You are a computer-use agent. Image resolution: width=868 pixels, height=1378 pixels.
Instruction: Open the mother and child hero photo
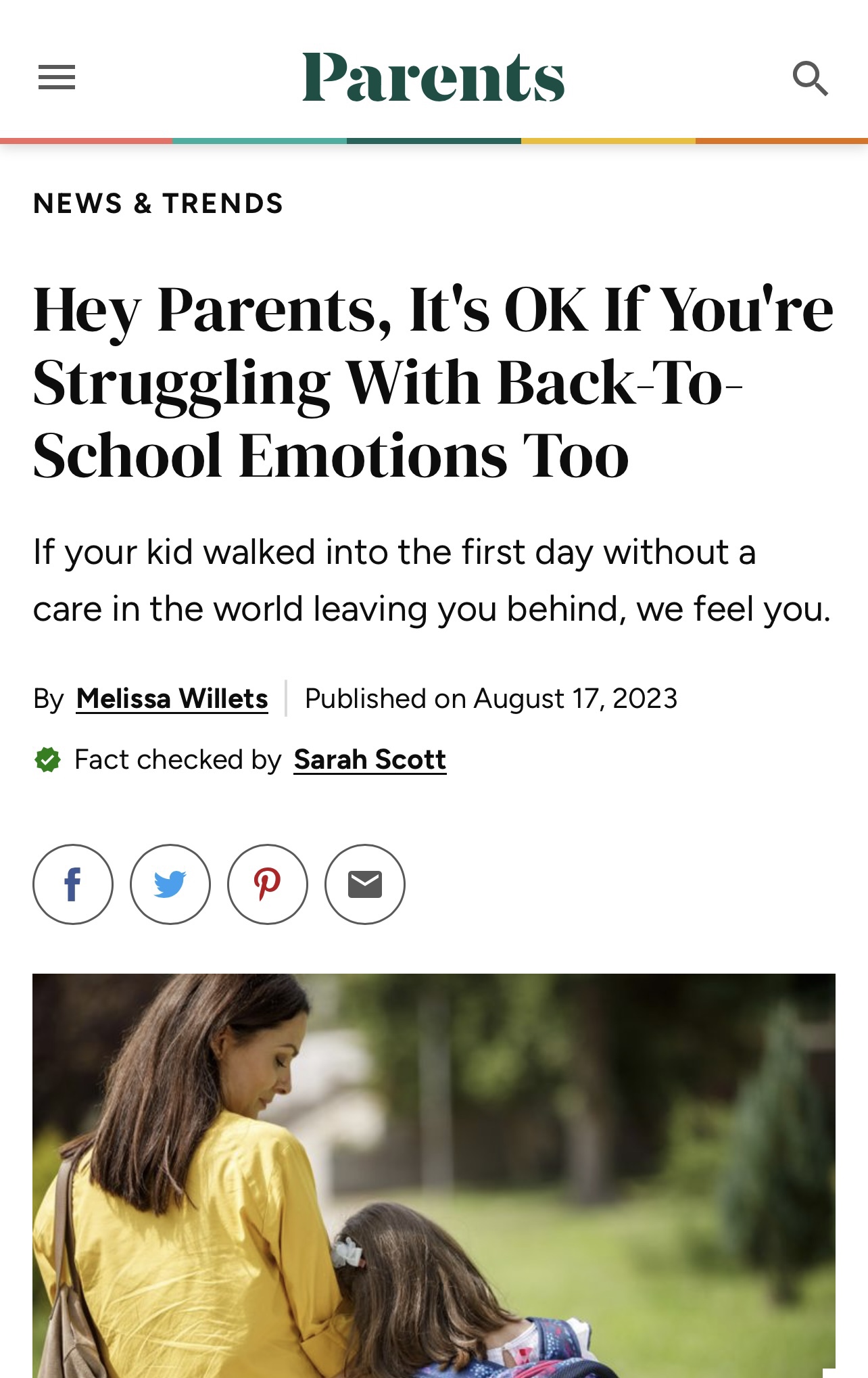pos(434,1175)
